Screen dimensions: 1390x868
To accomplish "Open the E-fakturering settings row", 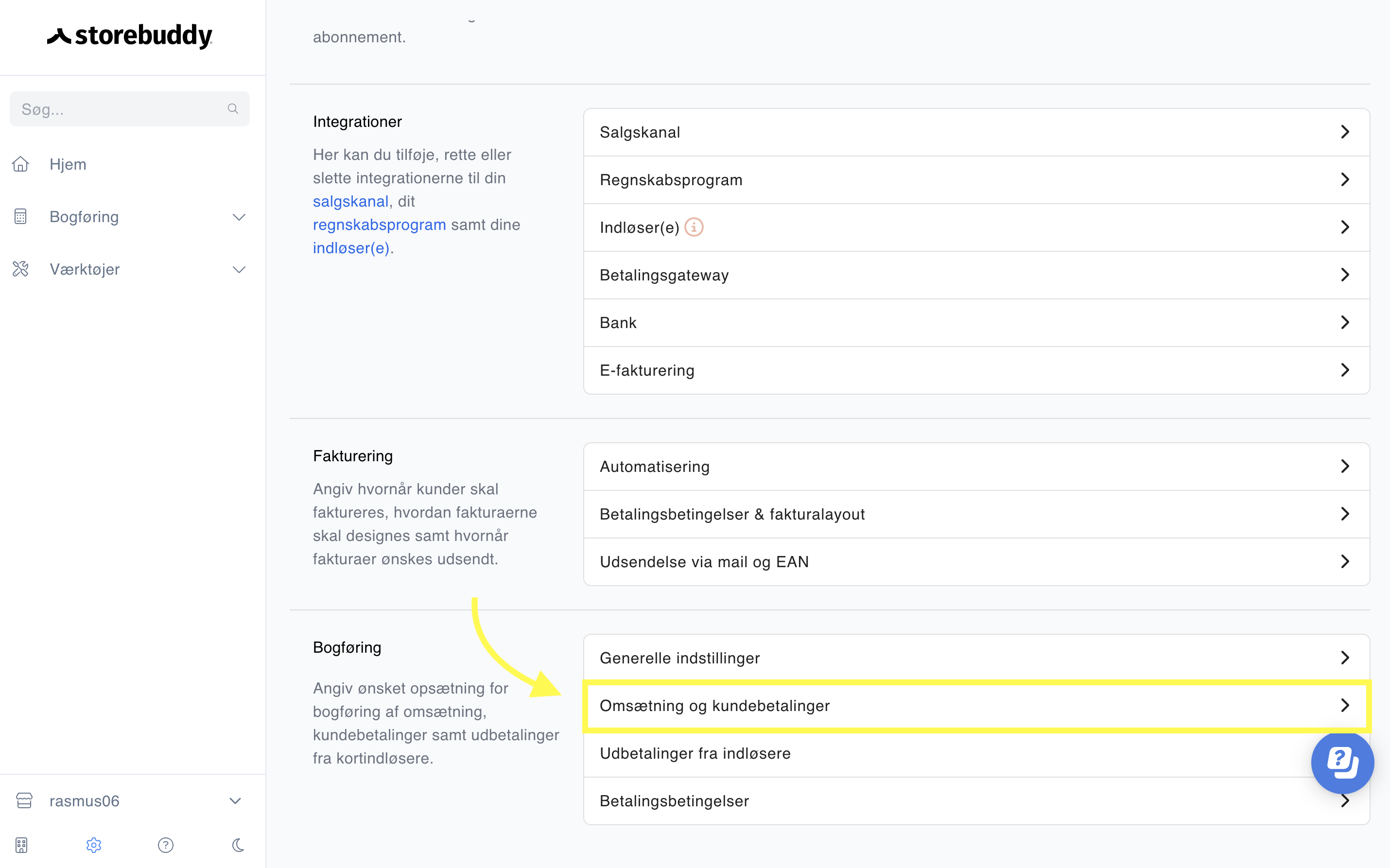I will pos(976,370).
